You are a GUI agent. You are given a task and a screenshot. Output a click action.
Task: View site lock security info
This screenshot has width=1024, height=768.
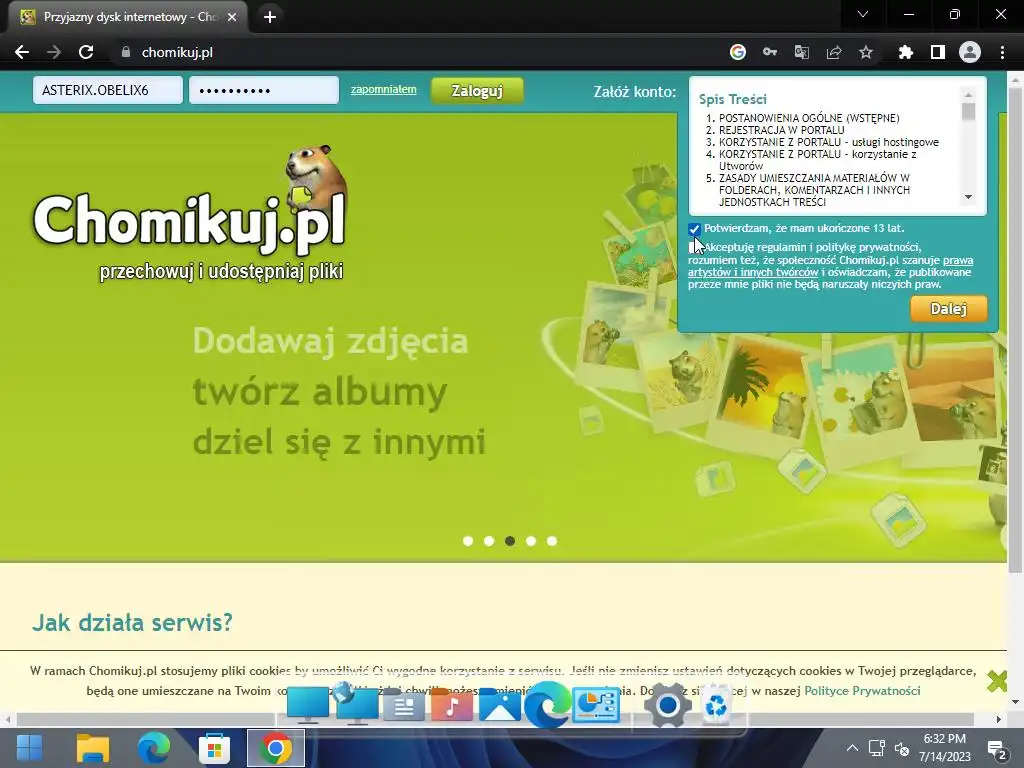(x=126, y=52)
